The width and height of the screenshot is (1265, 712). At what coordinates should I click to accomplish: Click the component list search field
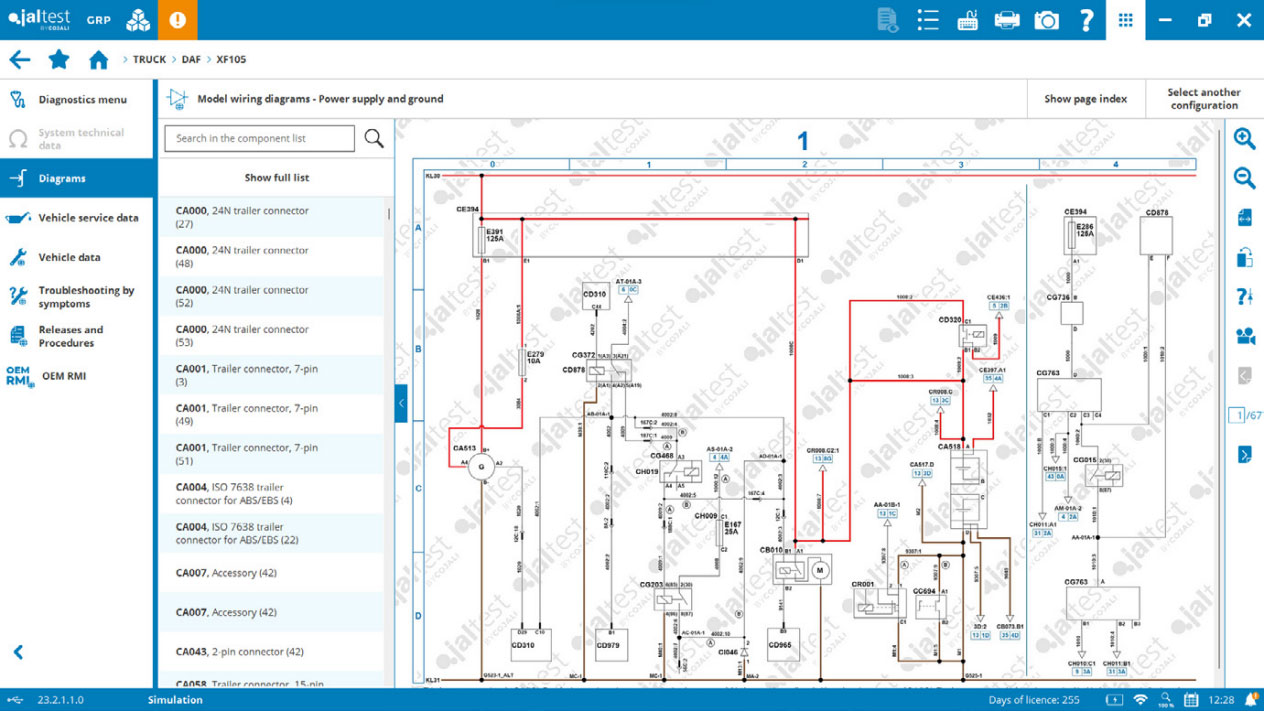pyautogui.click(x=259, y=138)
